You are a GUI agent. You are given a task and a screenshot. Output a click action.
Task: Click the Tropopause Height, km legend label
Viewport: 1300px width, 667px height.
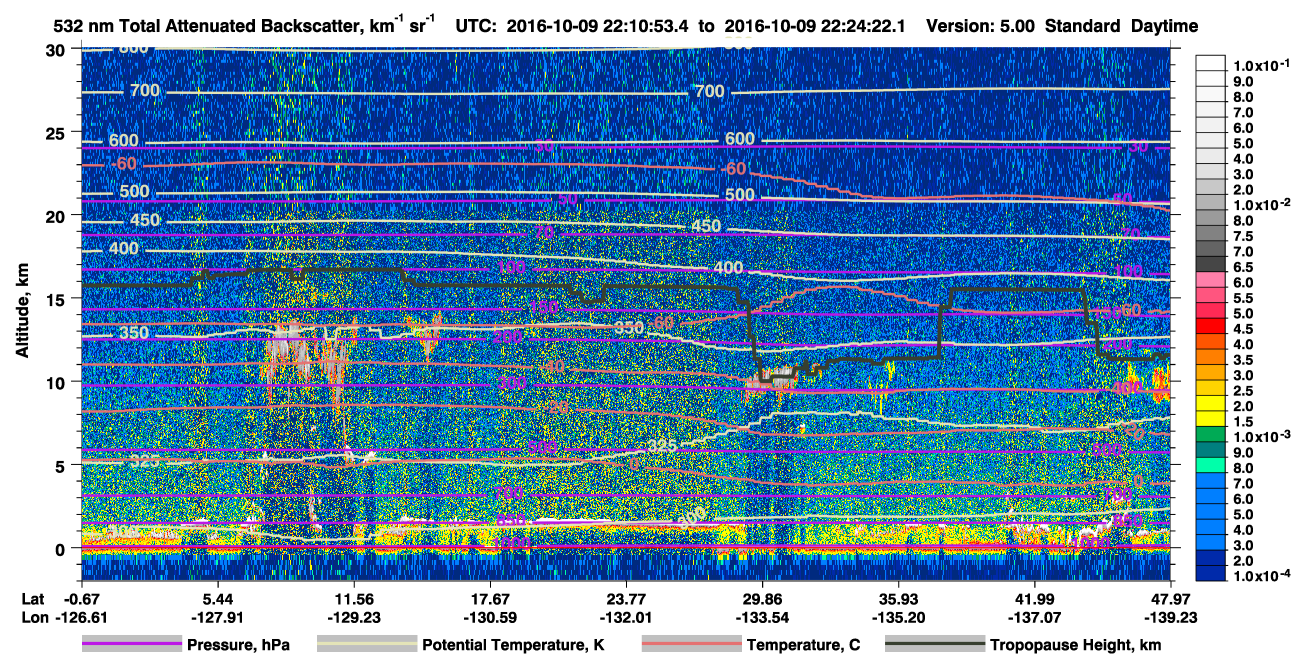(1075, 646)
